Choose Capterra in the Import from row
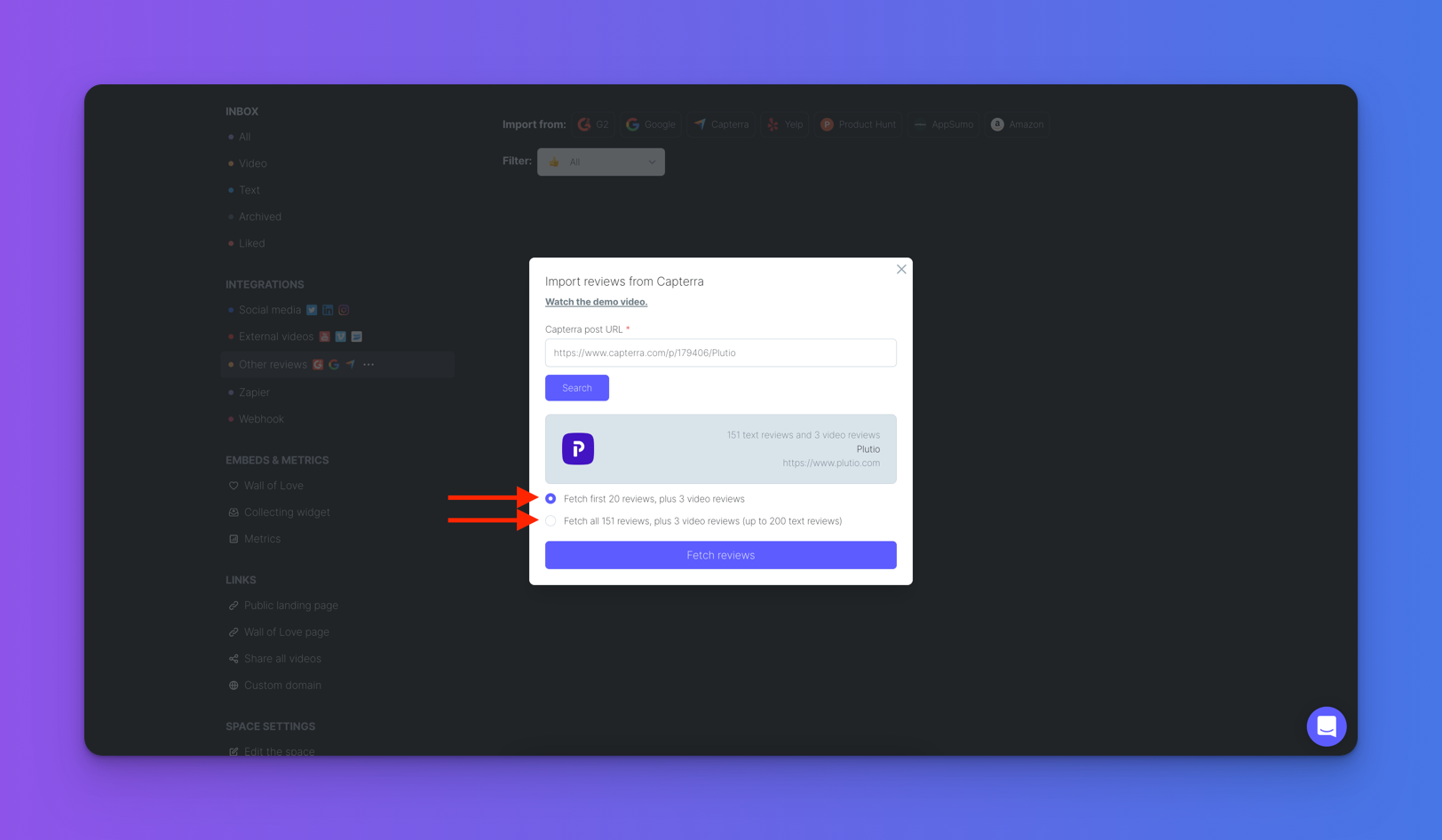 (x=721, y=124)
